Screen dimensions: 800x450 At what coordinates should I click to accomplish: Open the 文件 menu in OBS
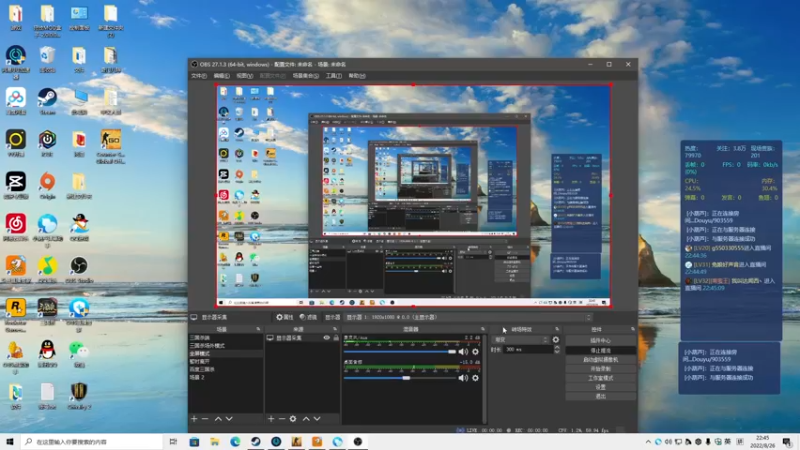pos(198,76)
